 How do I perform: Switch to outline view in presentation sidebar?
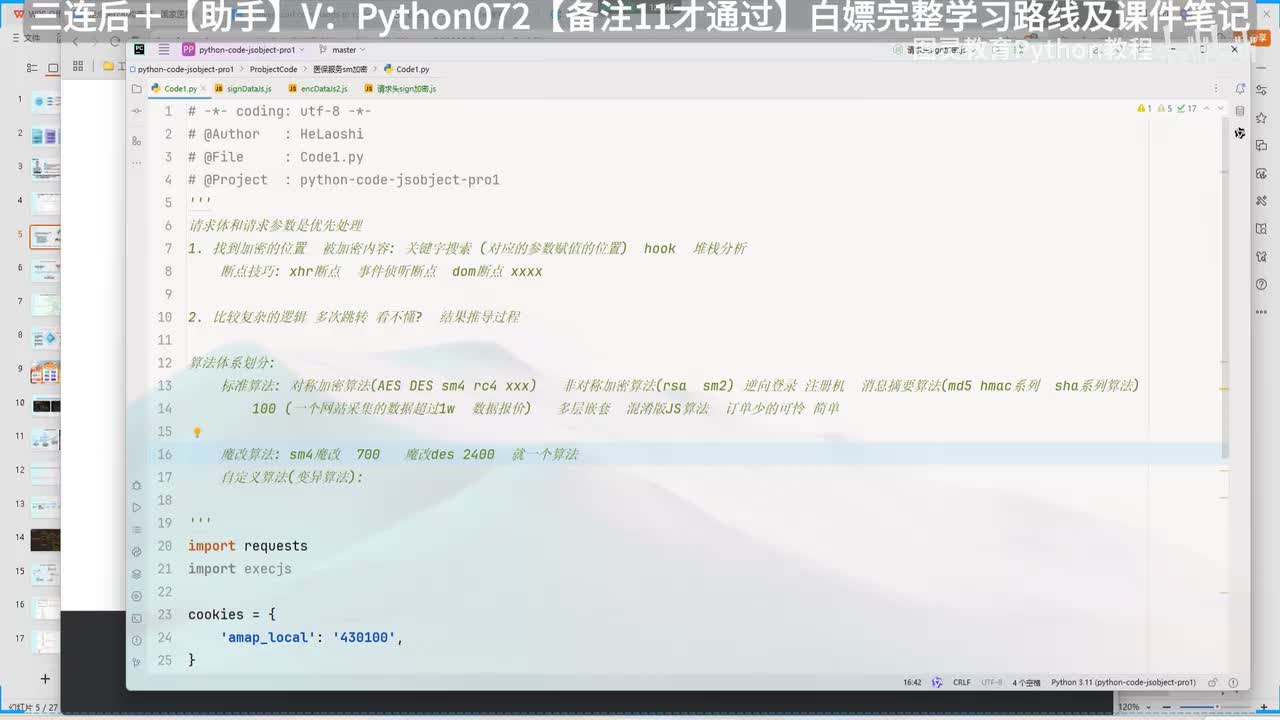click(33, 68)
